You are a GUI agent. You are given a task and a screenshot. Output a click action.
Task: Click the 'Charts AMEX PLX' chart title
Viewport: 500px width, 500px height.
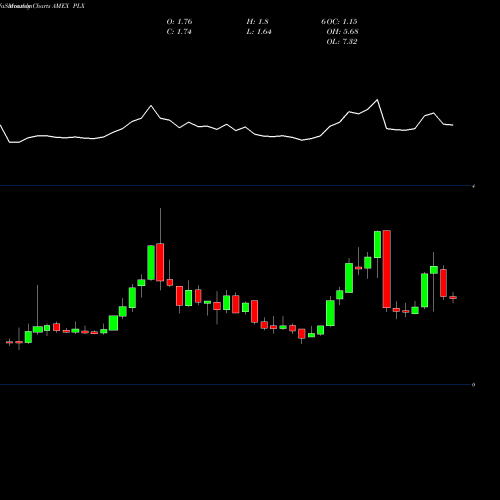click(x=59, y=6)
